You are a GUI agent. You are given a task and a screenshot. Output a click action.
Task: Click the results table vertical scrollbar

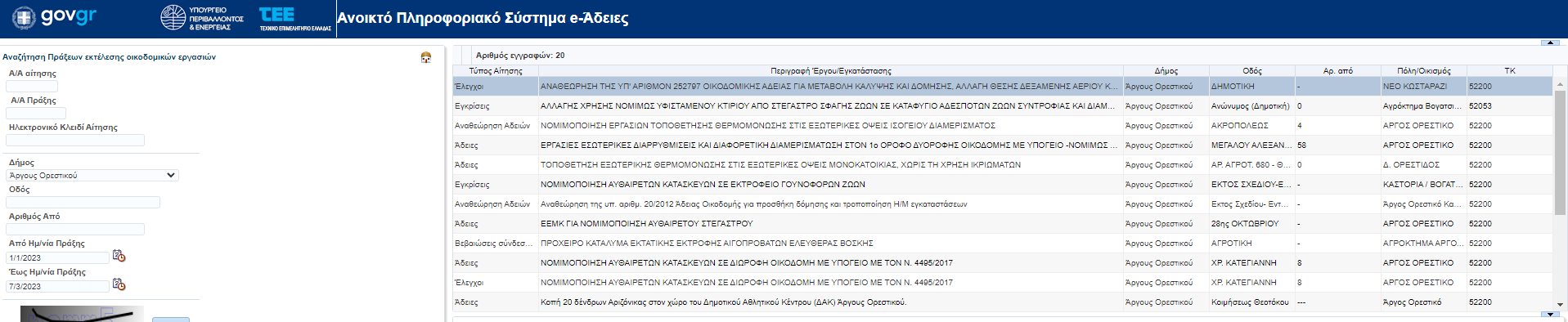[1560, 150]
